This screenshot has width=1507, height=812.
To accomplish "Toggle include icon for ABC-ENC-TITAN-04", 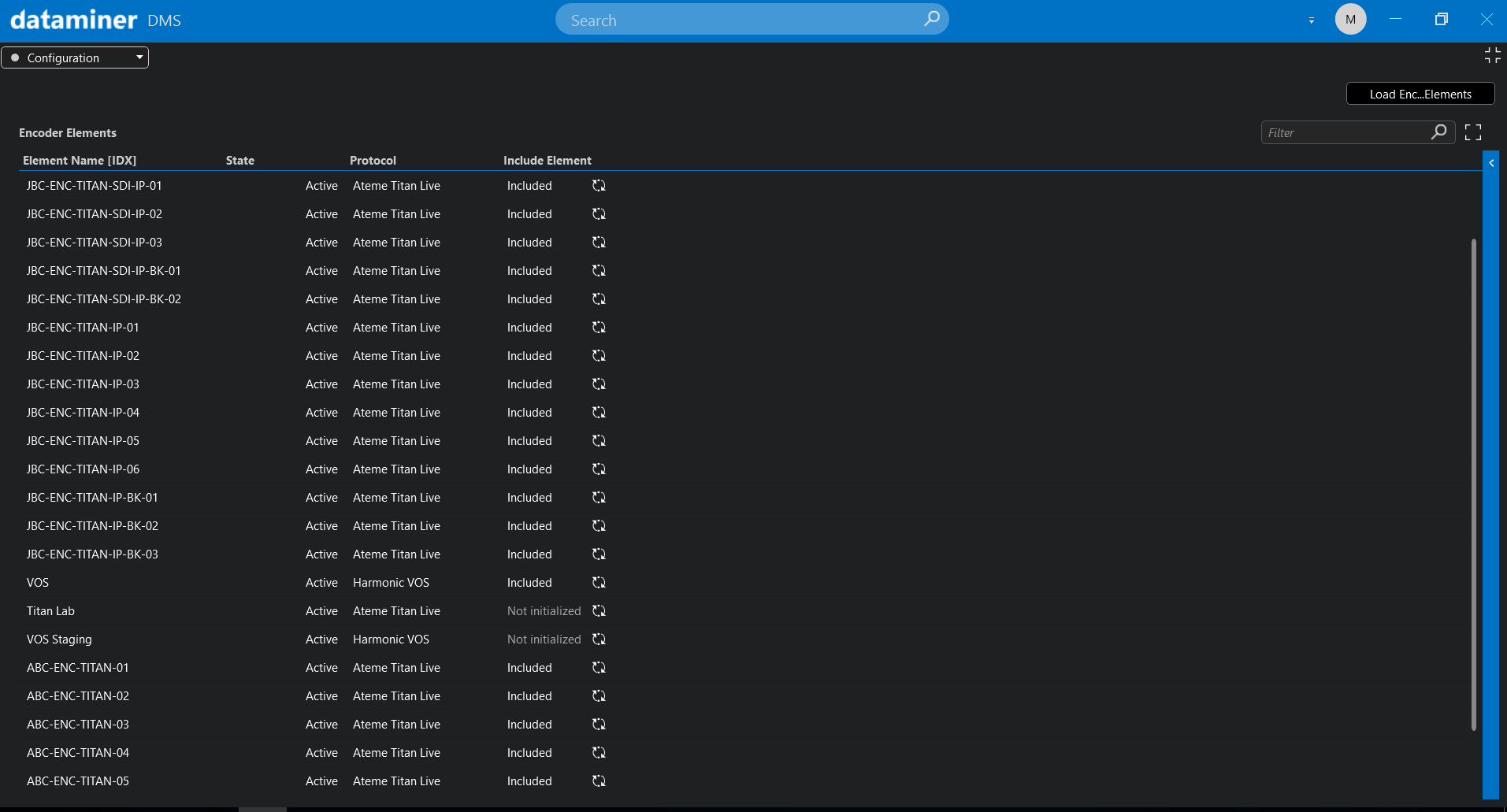I will coord(599,753).
